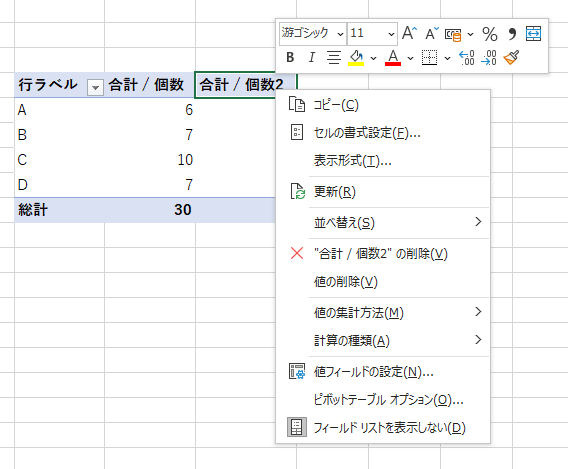Select コピー(C) from context menu
This screenshot has width=568, height=469.
click(x=383, y=105)
